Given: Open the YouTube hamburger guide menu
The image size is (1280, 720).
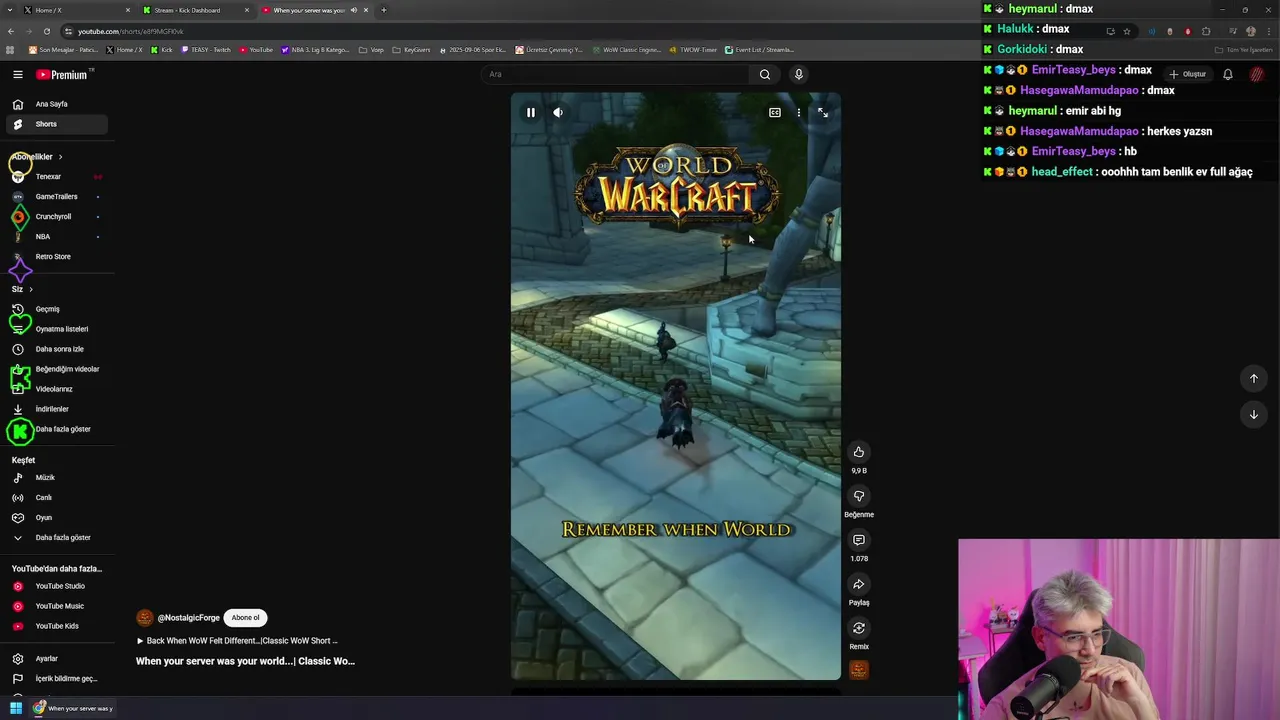Looking at the screenshot, I should (17, 75).
